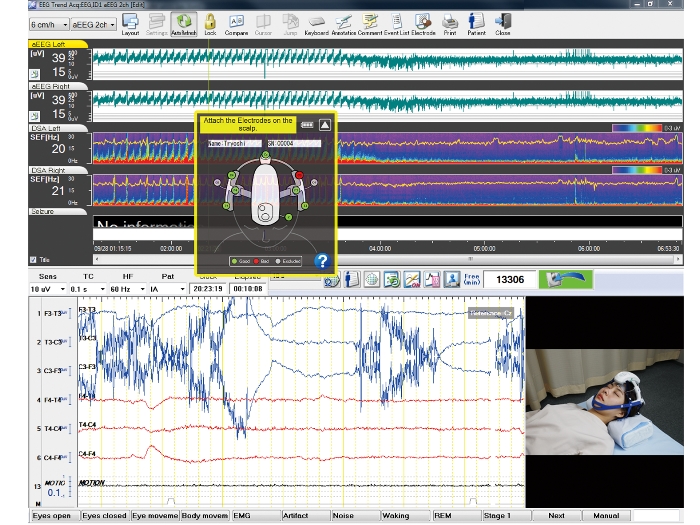Open the Compare tool
This screenshot has width=700, height=525.
point(237,23)
